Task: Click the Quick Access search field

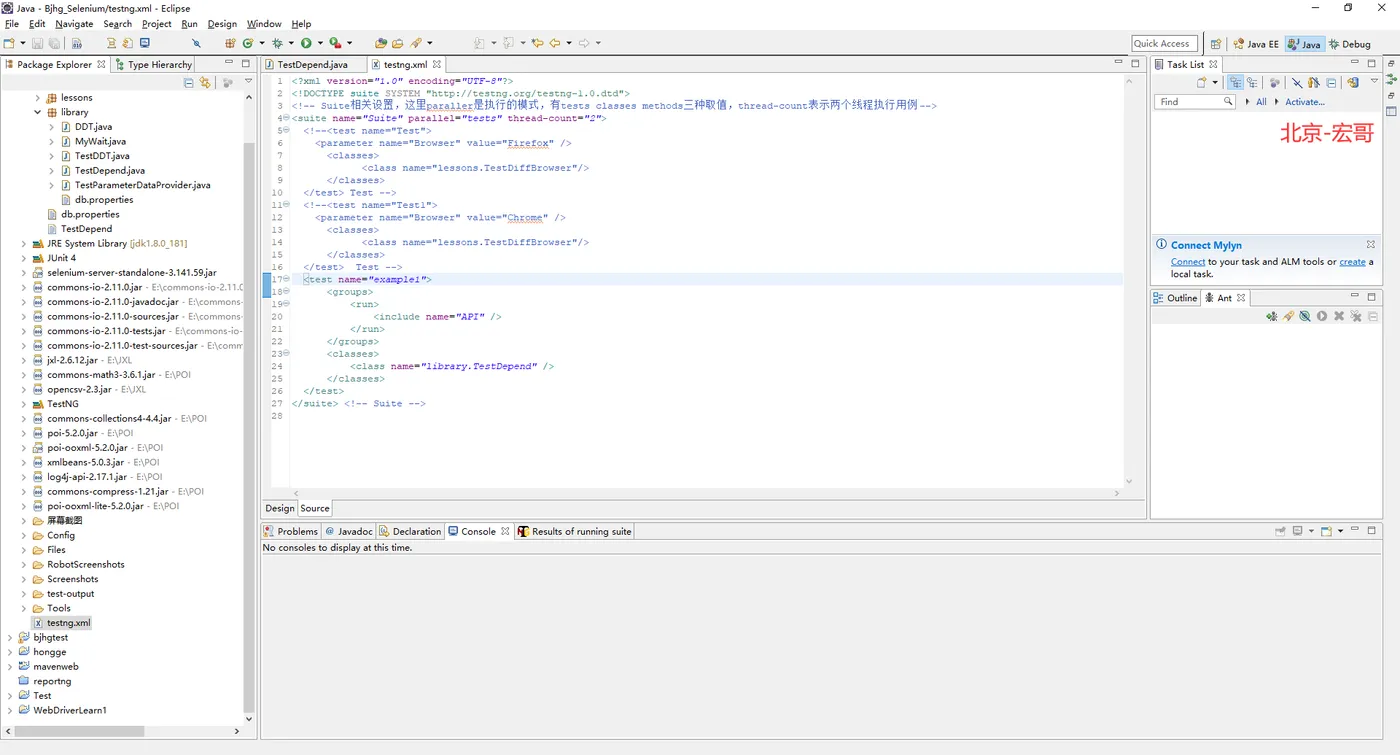Action: (1164, 44)
